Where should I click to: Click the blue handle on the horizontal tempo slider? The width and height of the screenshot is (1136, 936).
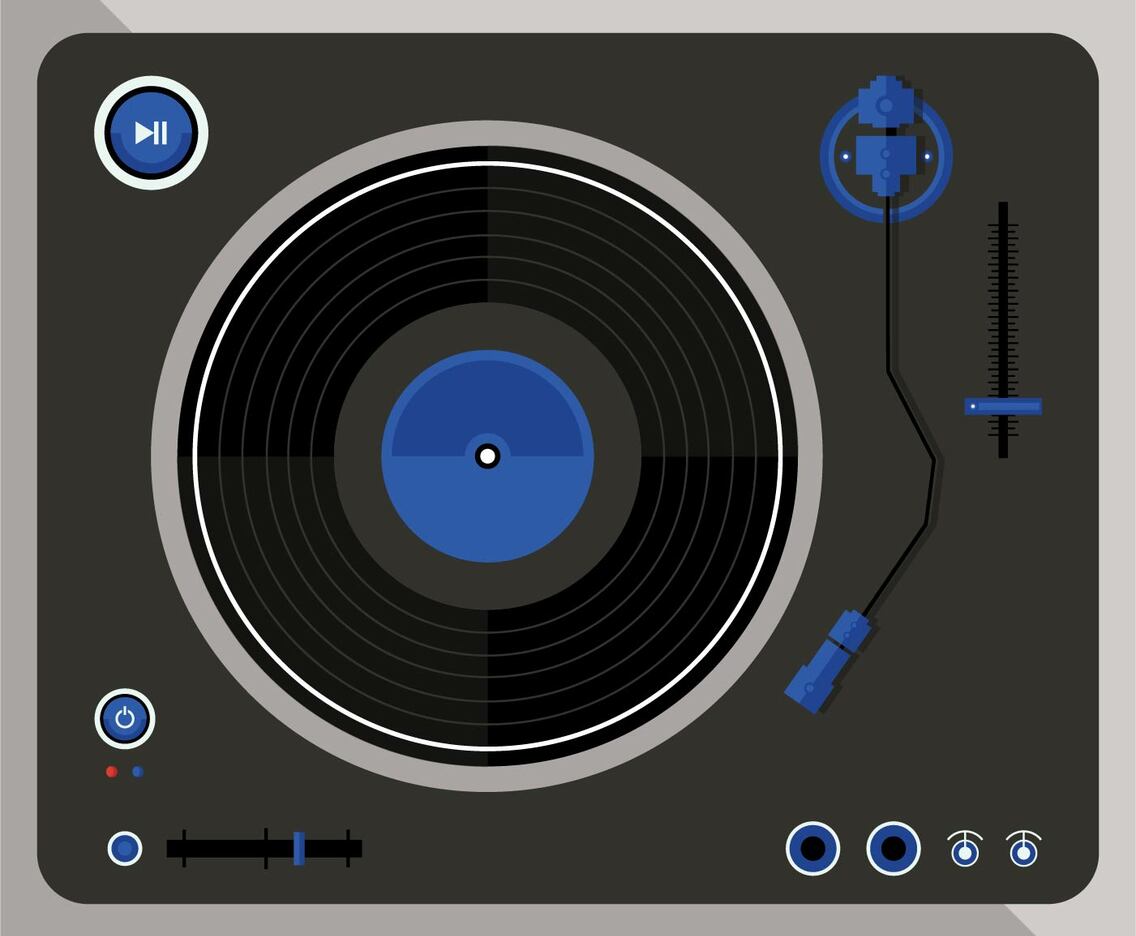[x=298, y=847]
